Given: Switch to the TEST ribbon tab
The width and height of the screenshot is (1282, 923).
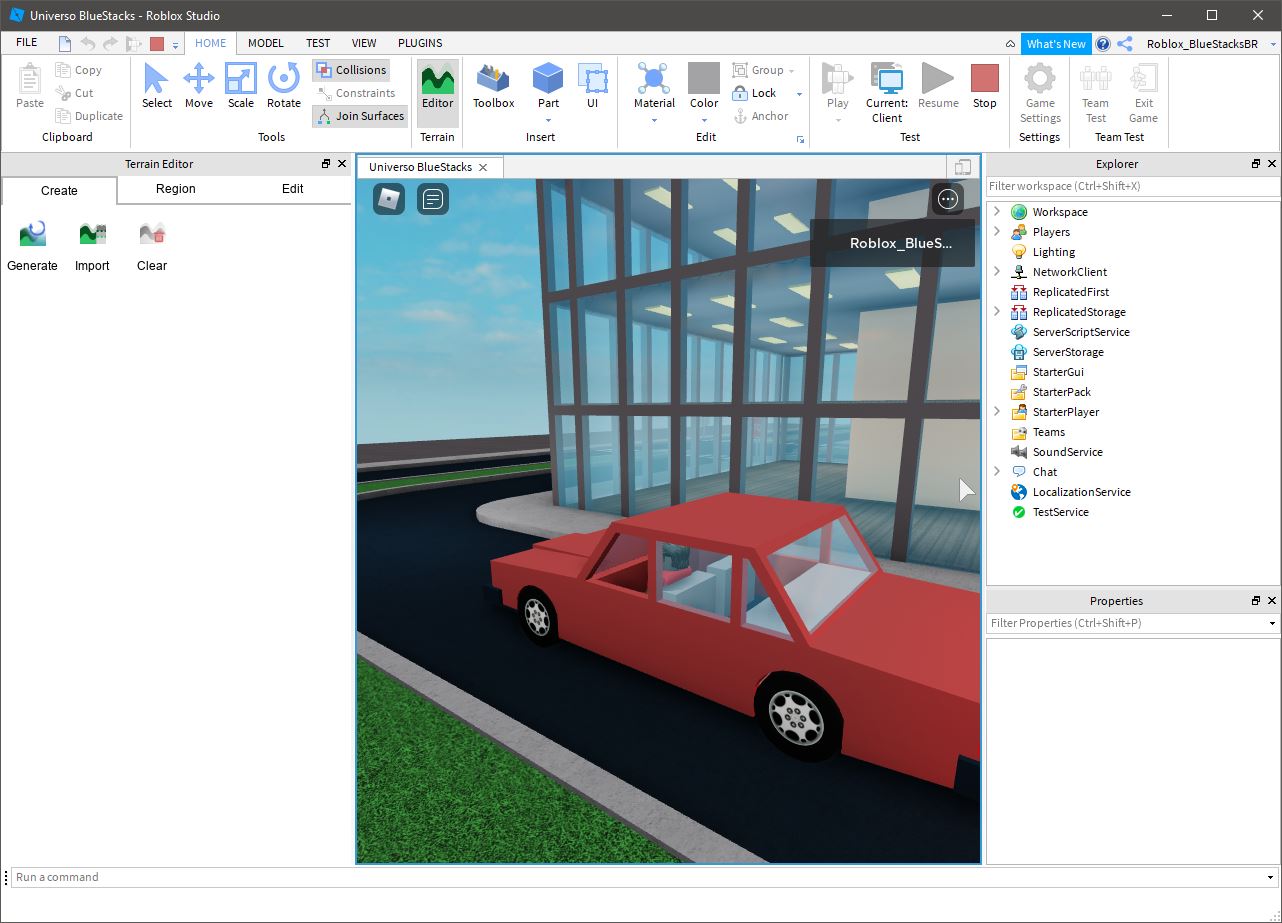Looking at the screenshot, I should coord(318,43).
